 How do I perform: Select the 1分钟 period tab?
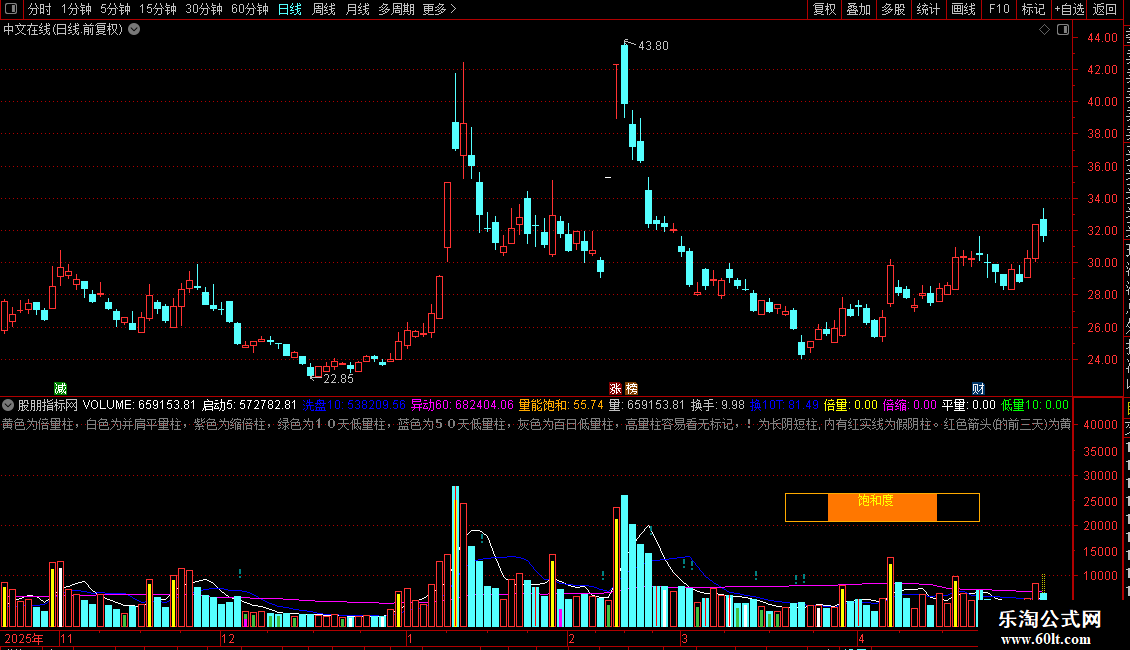tap(76, 9)
